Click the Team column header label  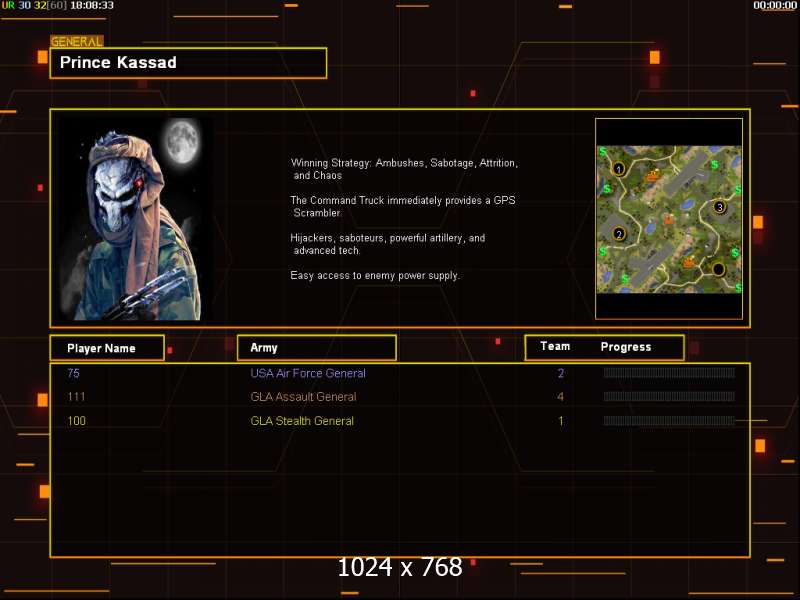tap(555, 346)
